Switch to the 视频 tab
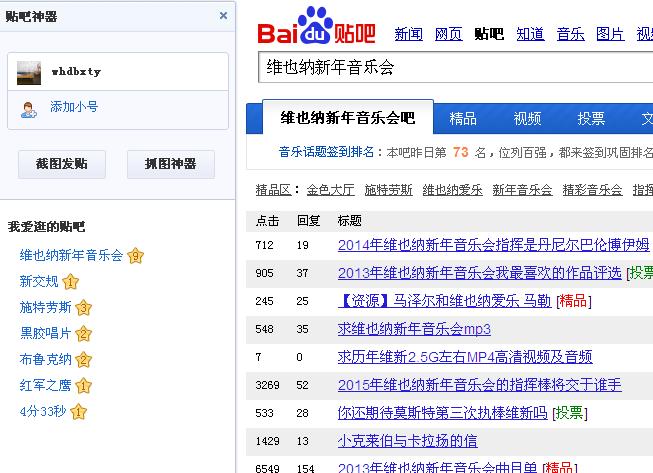 click(x=527, y=119)
